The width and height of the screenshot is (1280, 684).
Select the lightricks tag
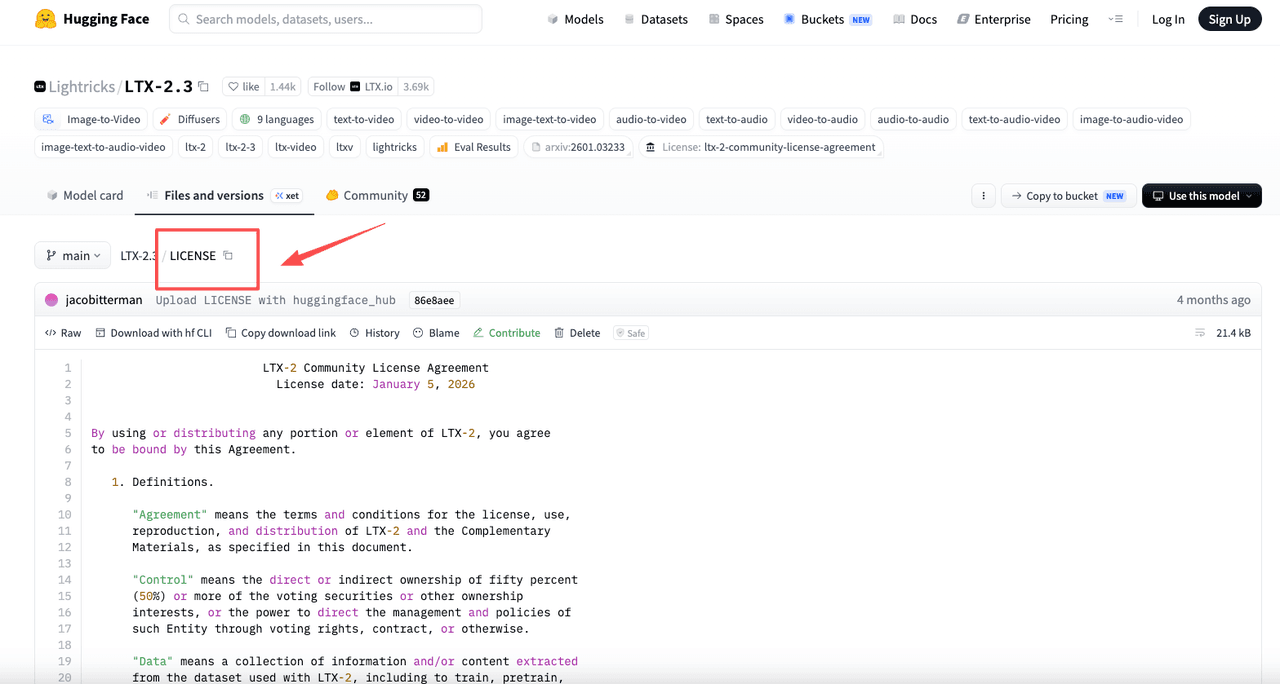[x=394, y=147]
